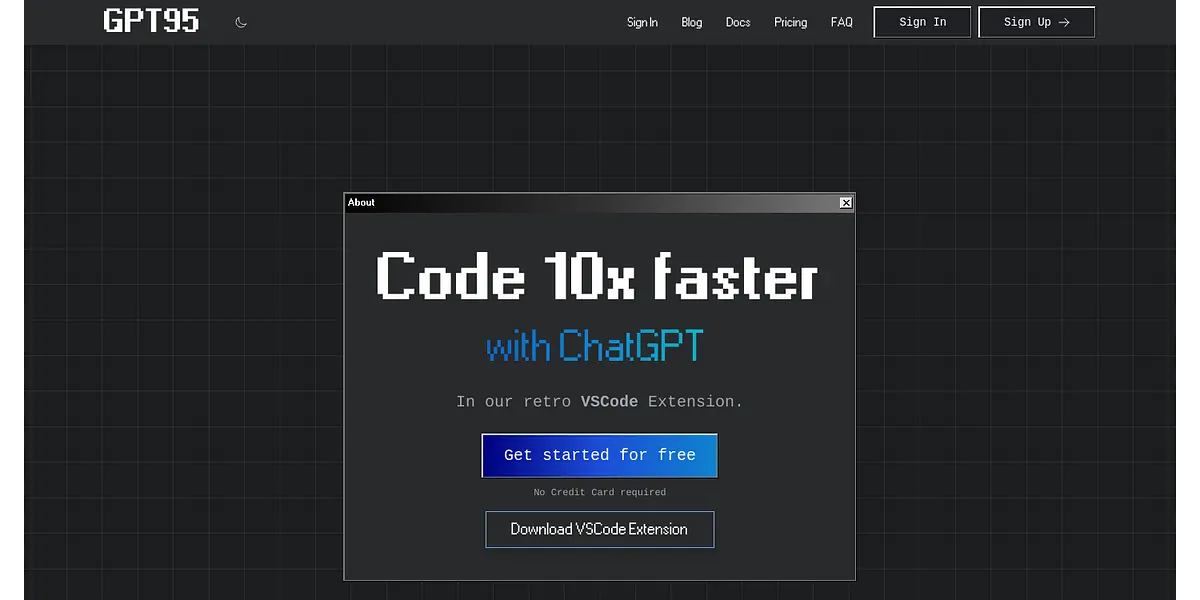The image size is (1200, 600).
Task: Click the 'No Credit Card required' note
Action: coord(599,492)
